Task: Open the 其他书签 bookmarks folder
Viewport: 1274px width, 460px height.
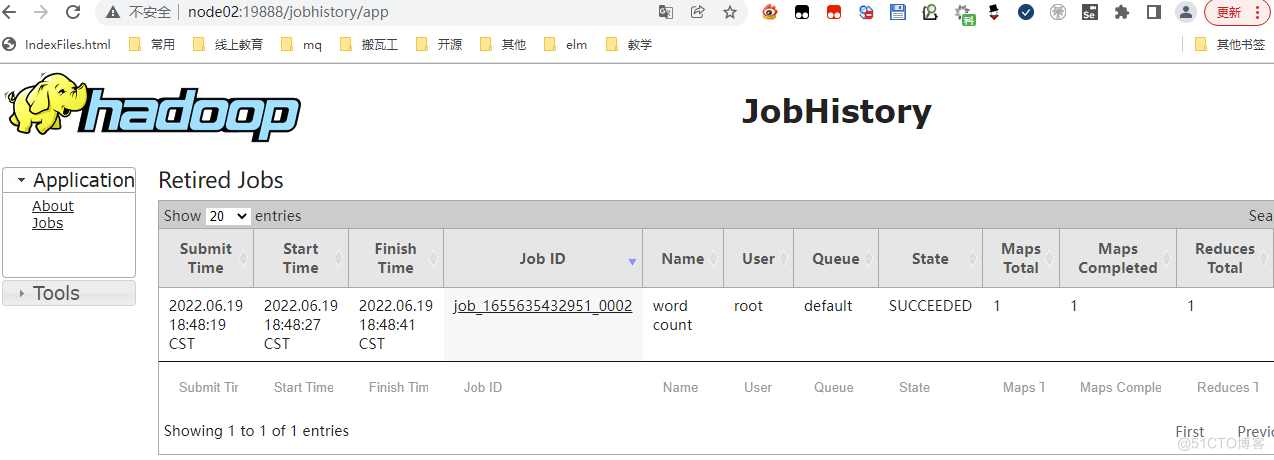Action: 1230,44
